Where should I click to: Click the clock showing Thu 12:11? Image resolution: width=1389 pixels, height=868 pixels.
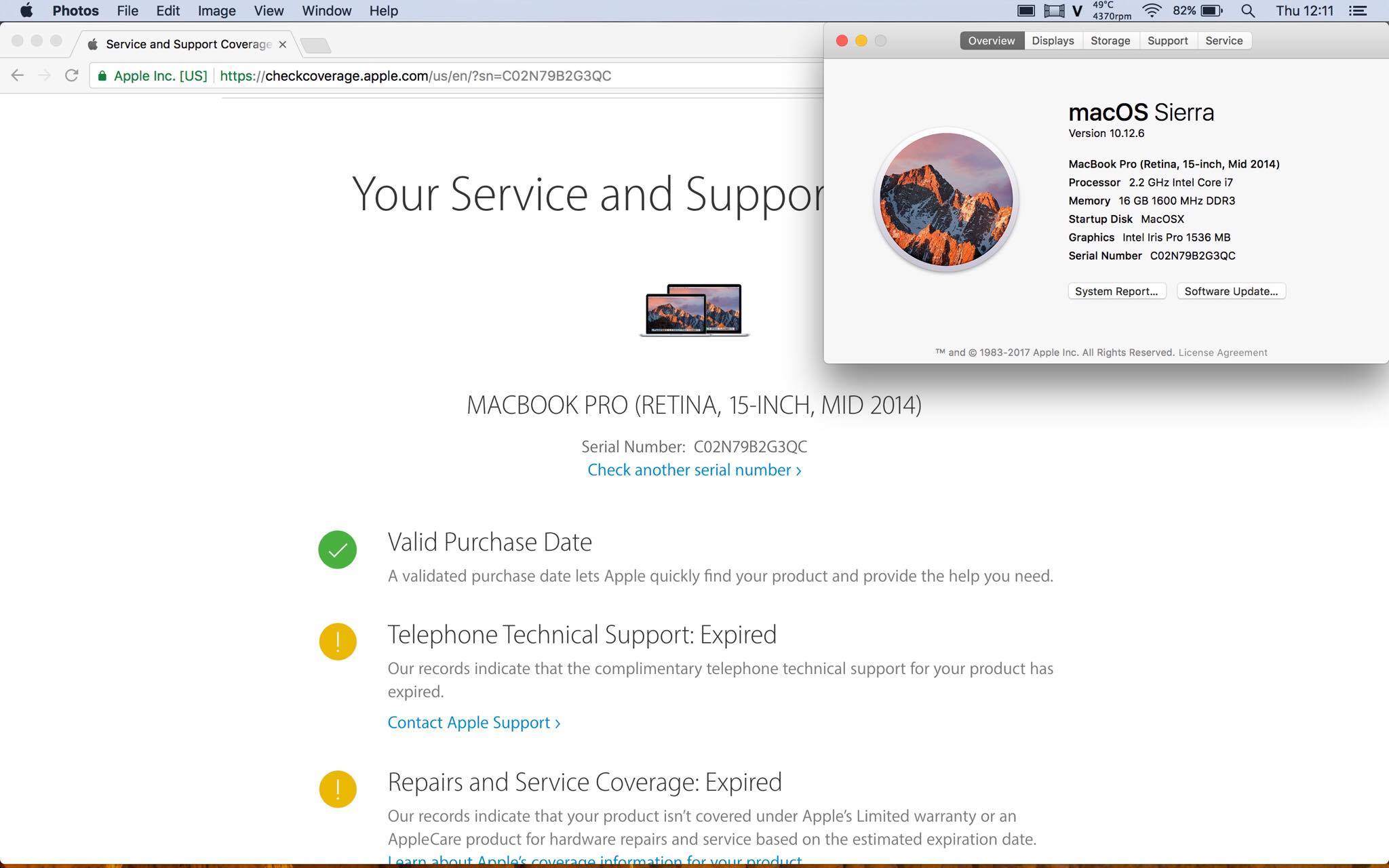(1304, 11)
